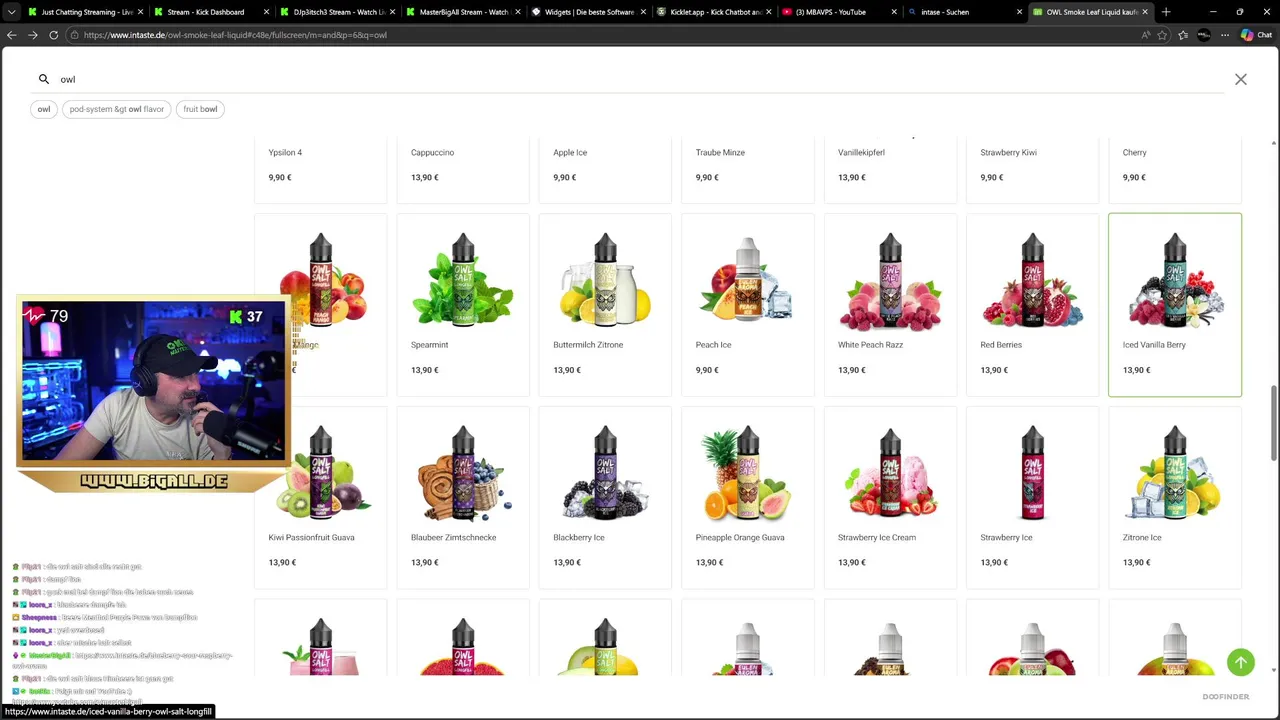Screen dimensions: 1280x720
Task: Open the Peach Ice product image
Action: (x=747, y=281)
